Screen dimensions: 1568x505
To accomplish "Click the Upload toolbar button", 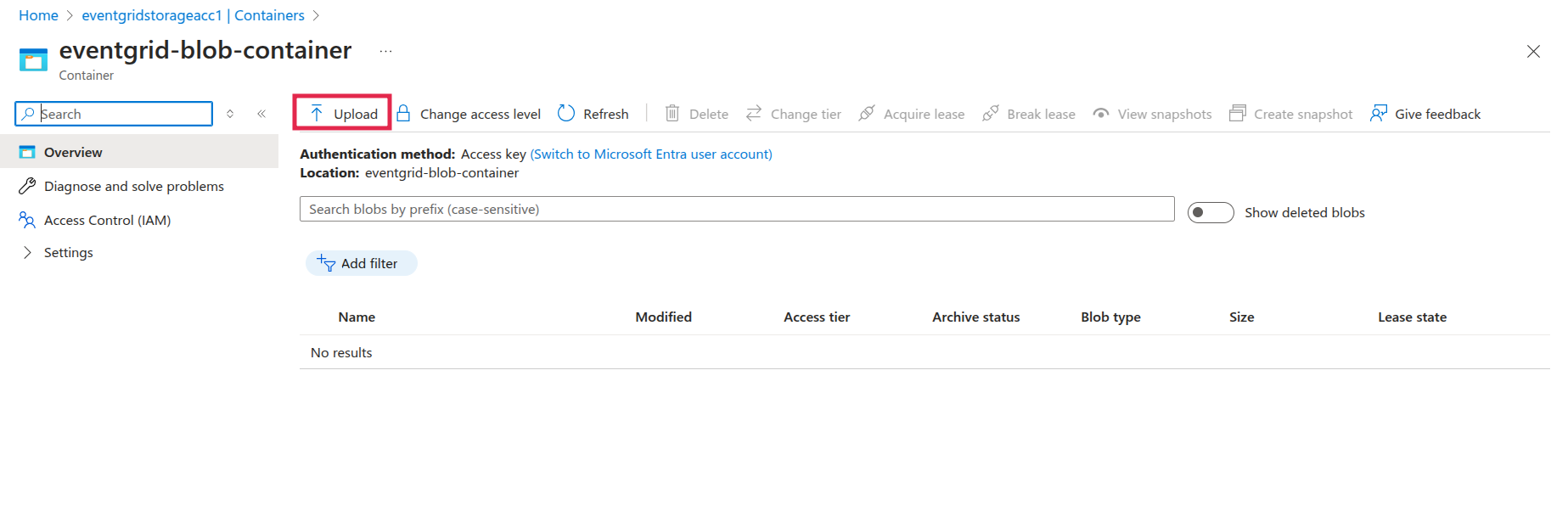I will tap(343, 114).
